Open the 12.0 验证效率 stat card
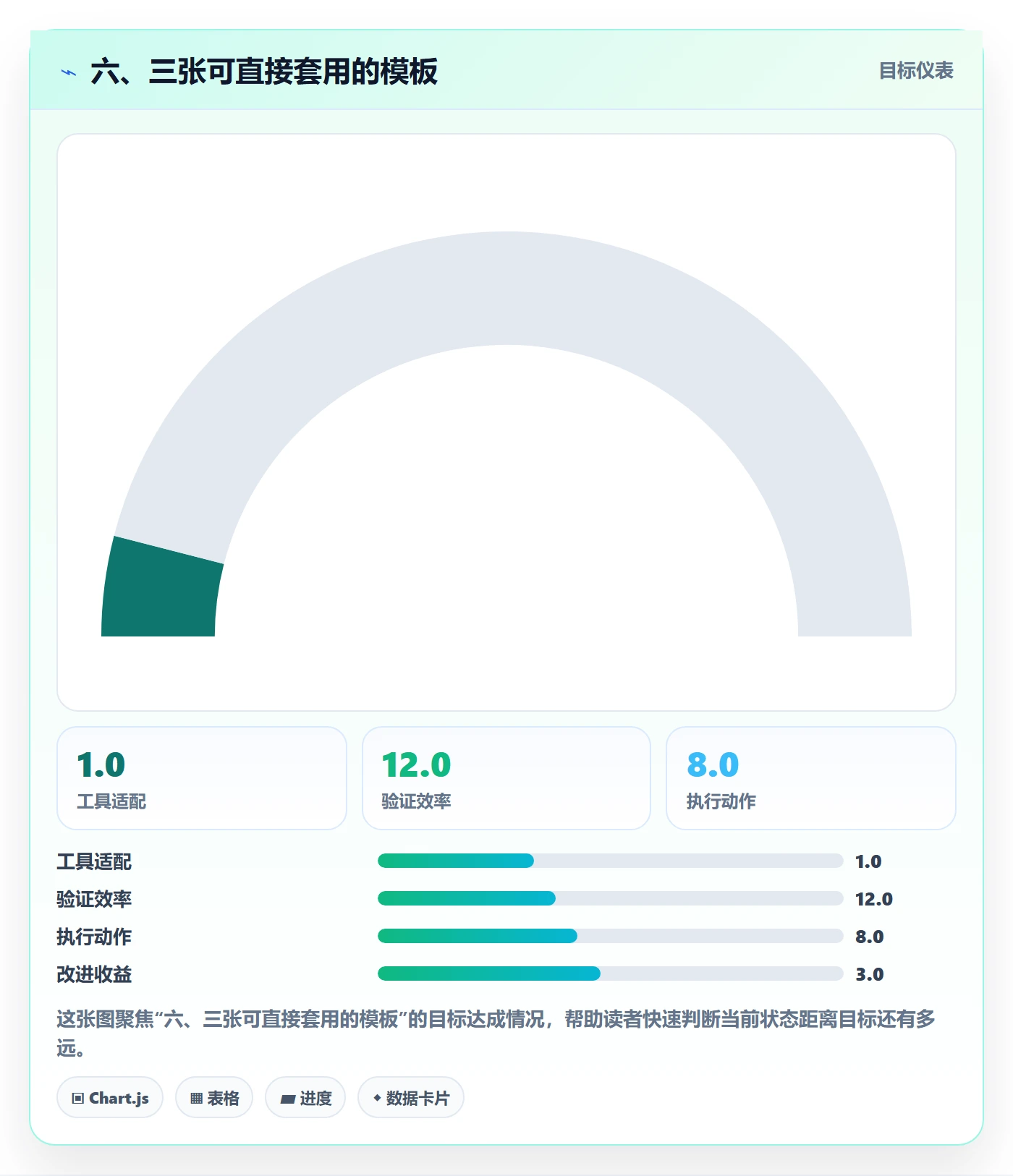This screenshot has width=1013, height=1176. [x=506, y=778]
